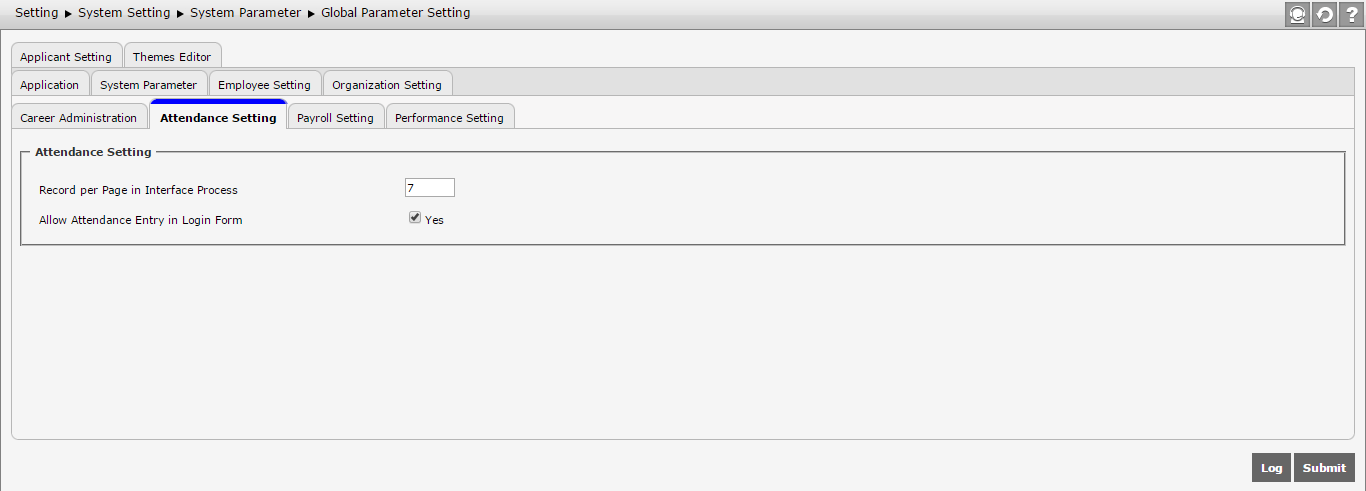Switch to the Applicant Setting tab
This screenshot has height=491, width=1366.
[66, 57]
